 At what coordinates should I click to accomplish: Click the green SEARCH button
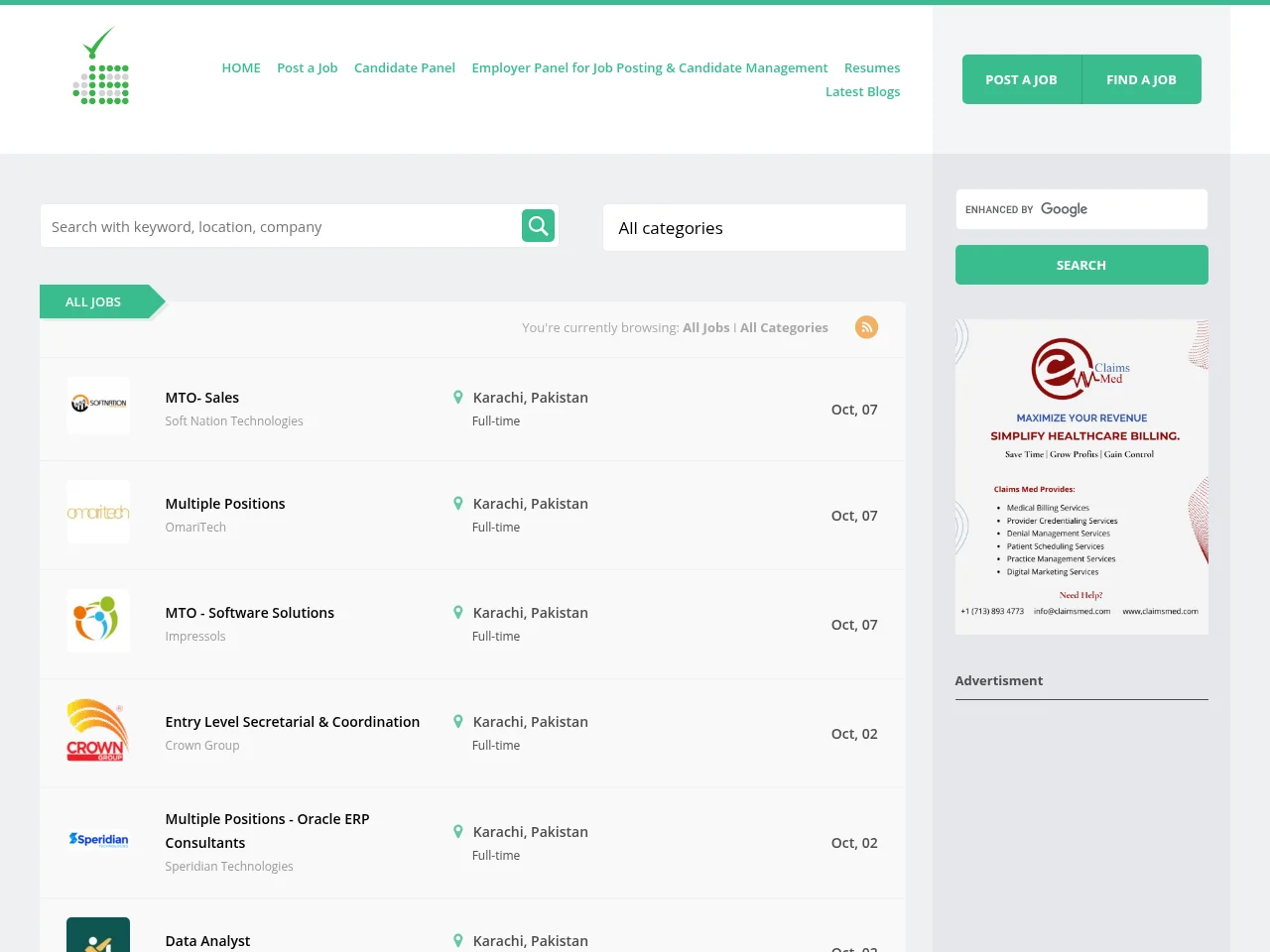click(x=1081, y=265)
